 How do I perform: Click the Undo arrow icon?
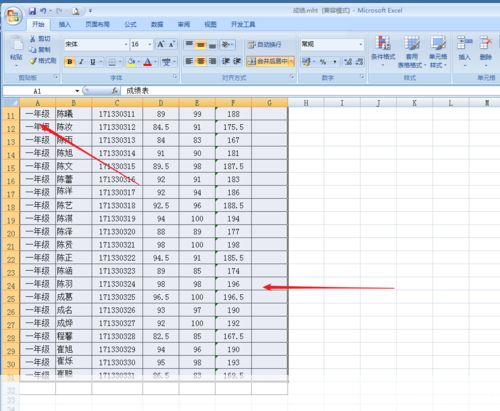[x=43, y=11]
